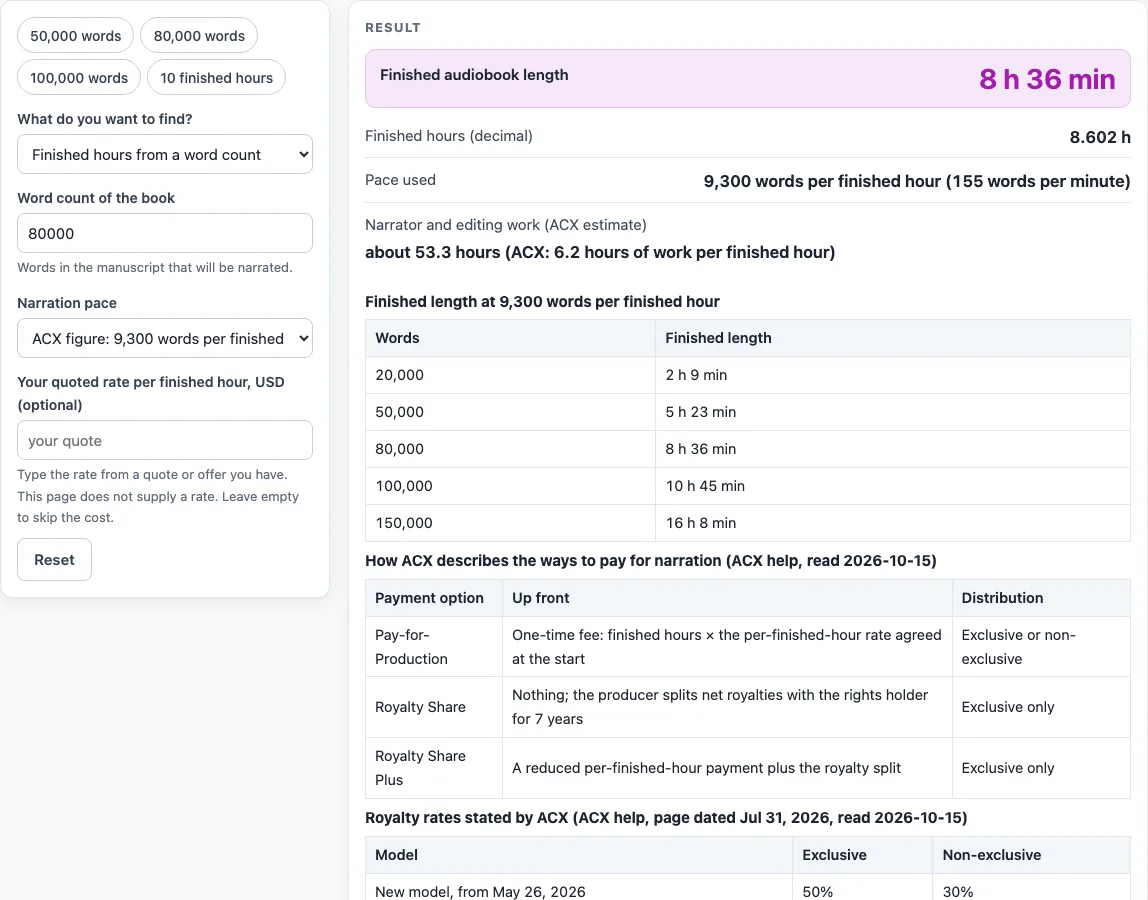Open the 'What do you want to find?' dropdown
Image resolution: width=1148 pixels, height=900 pixels.
click(x=165, y=155)
